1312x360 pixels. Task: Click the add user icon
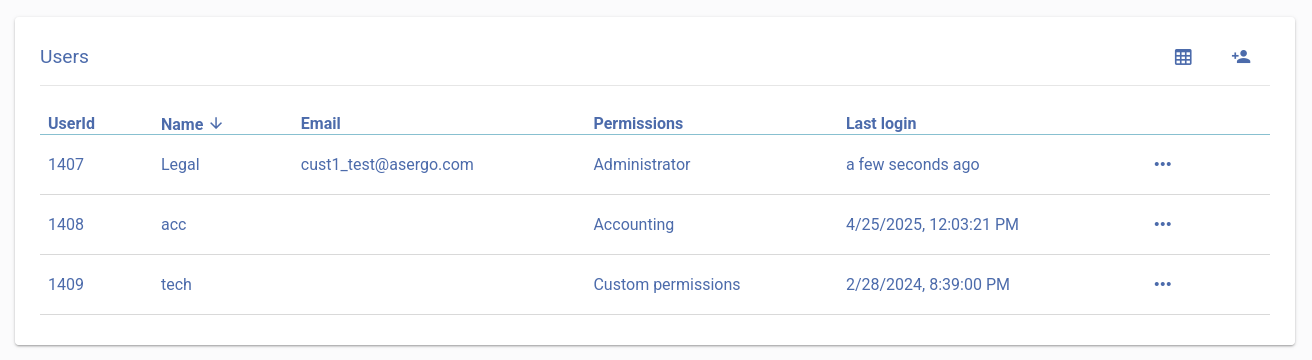pyautogui.click(x=1241, y=57)
